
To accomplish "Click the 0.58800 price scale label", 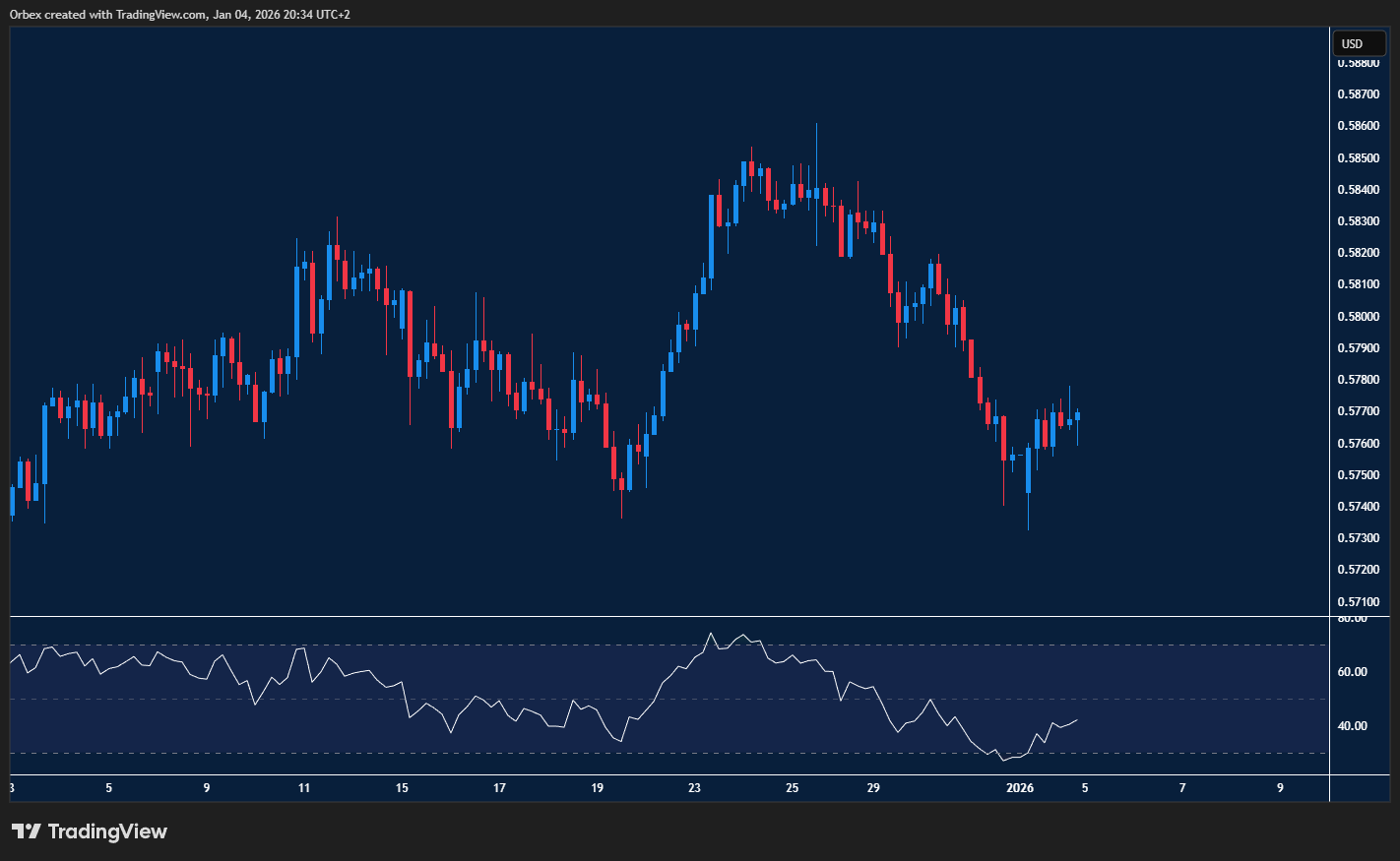I will tap(1358, 62).
